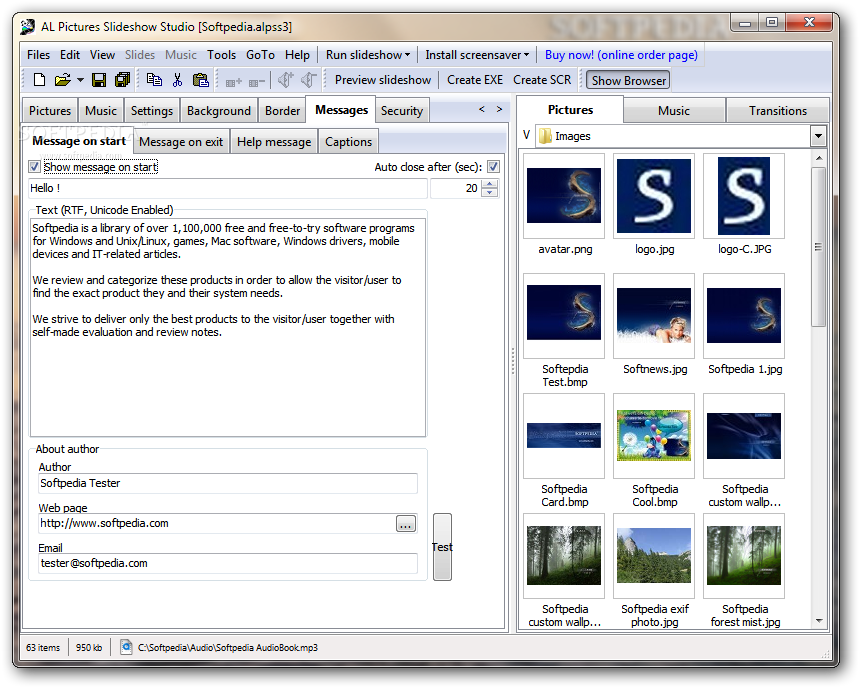Toggle Show message on start checkbox
This screenshot has height=688, width=860.
tap(35, 167)
